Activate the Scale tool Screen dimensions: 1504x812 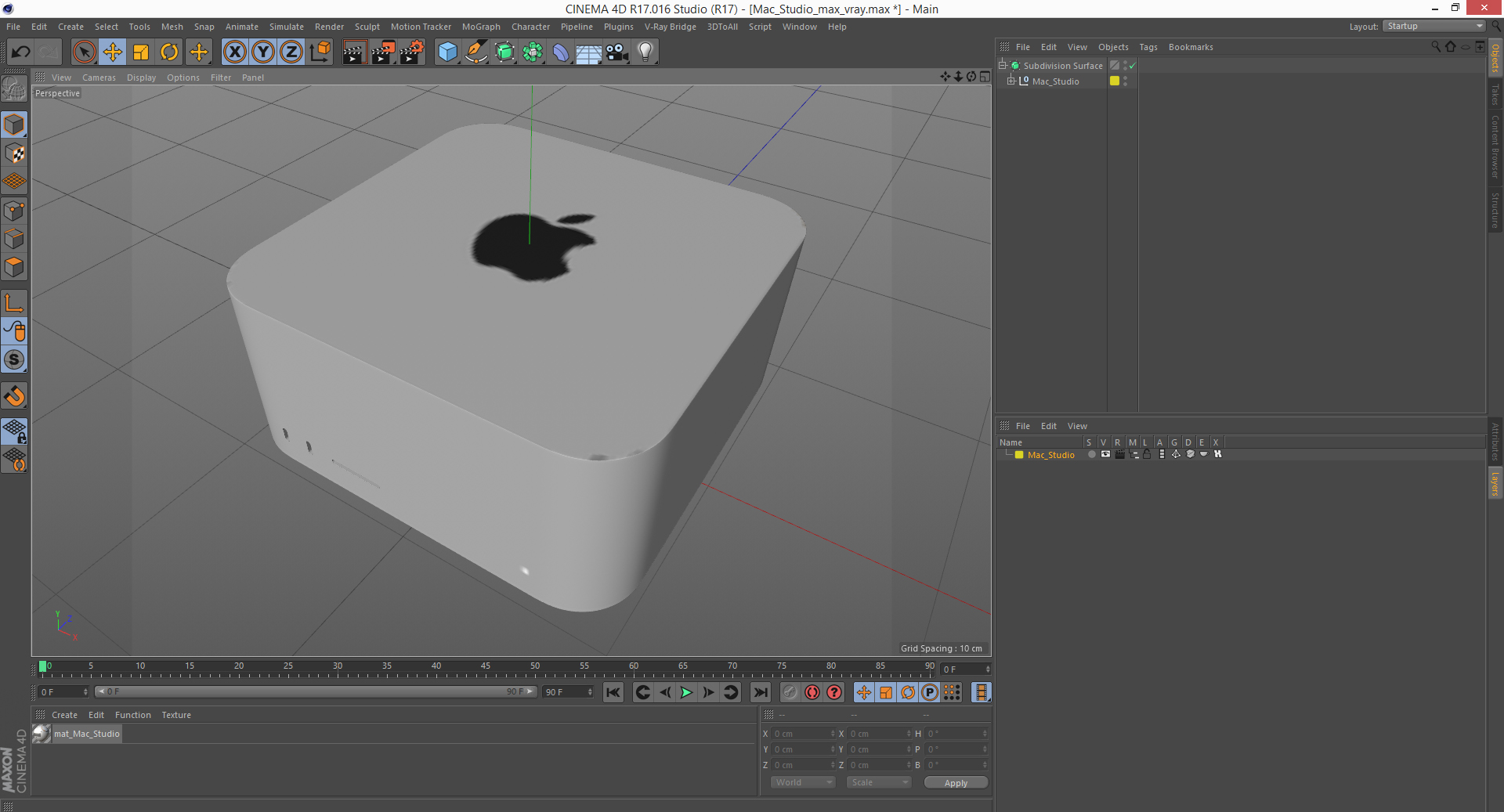(x=141, y=52)
